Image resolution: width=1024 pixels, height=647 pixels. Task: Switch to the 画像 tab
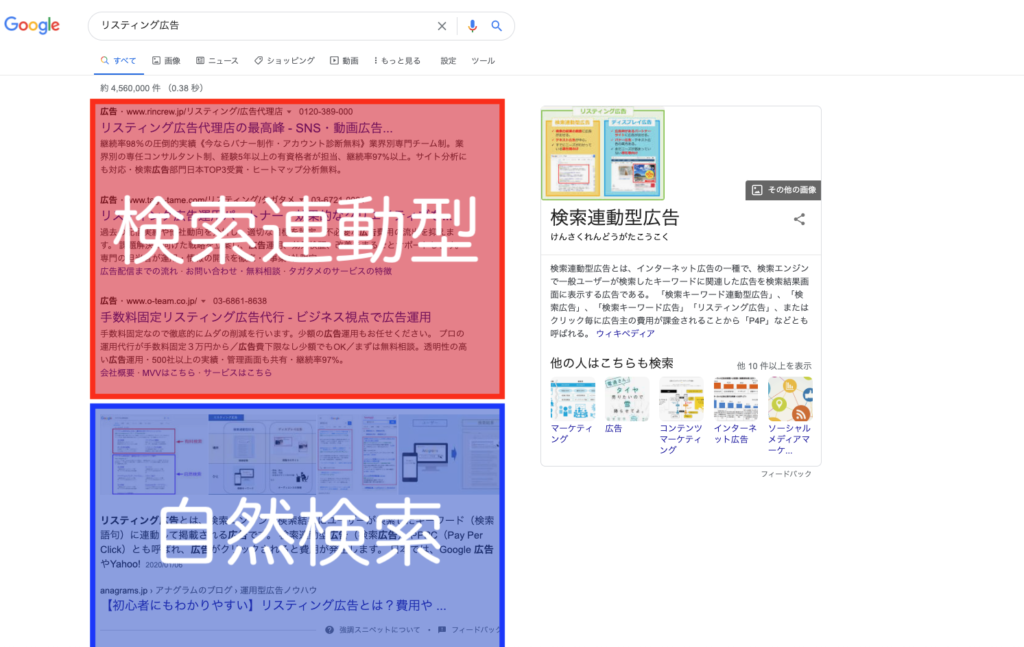tap(166, 61)
